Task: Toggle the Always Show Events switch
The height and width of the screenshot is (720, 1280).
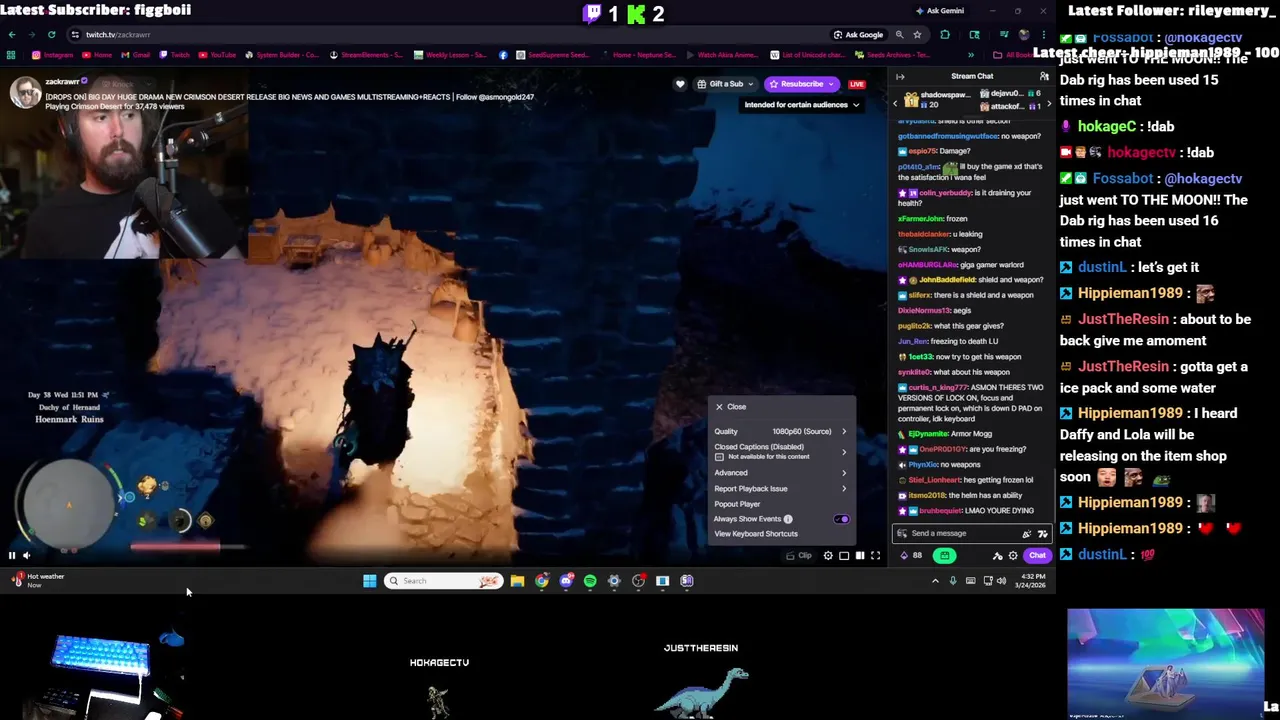Action: [841, 519]
